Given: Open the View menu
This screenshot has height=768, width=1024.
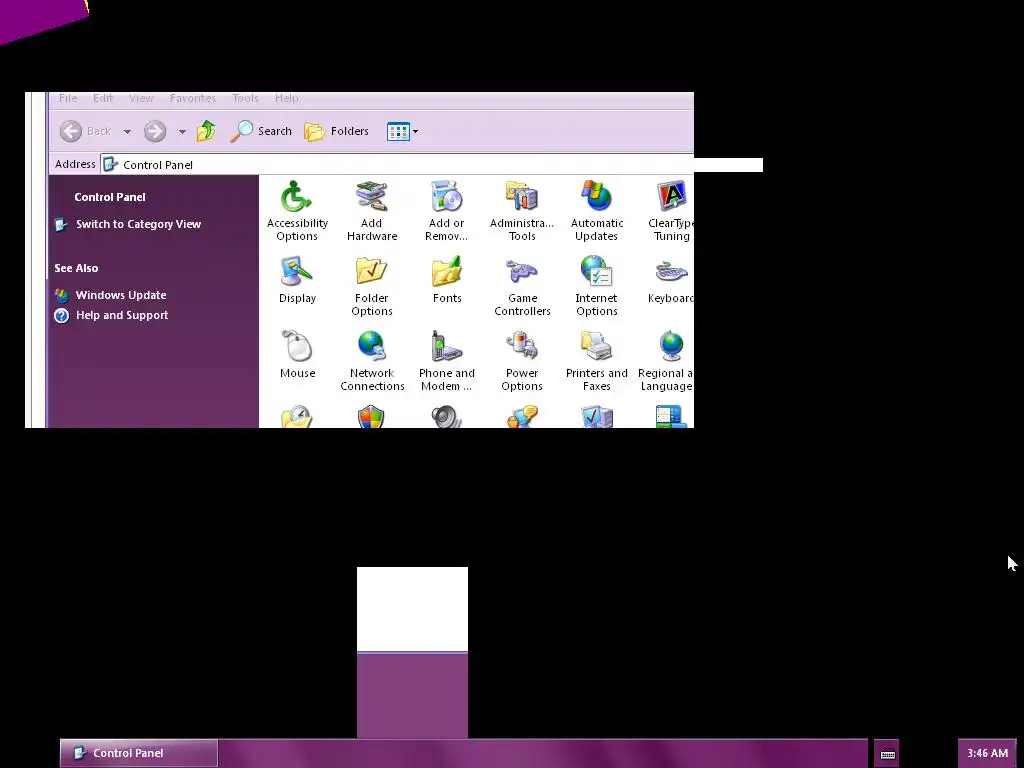Looking at the screenshot, I should pos(141,98).
